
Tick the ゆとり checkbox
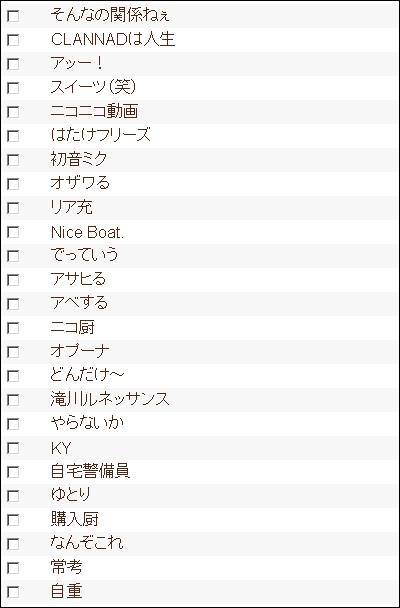(x=13, y=496)
